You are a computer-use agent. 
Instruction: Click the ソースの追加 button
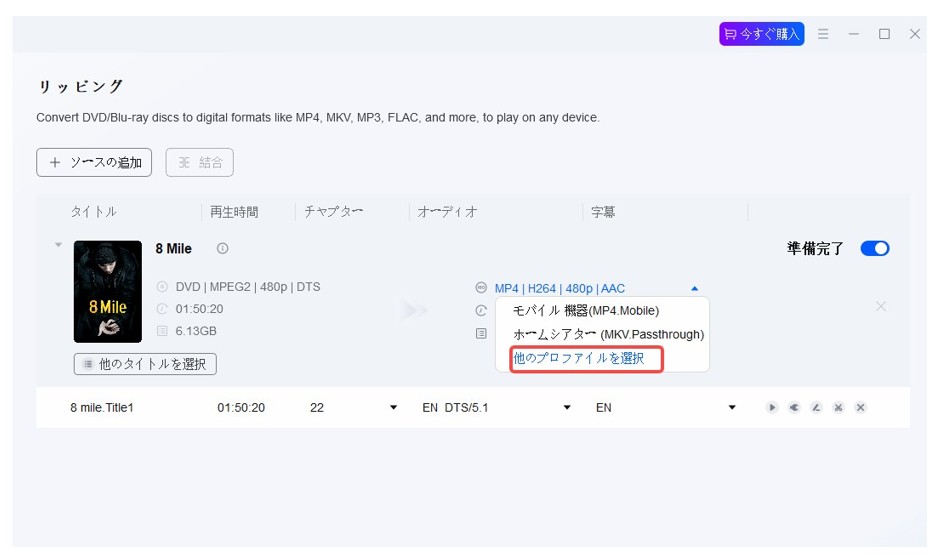[x=94, y=163]
